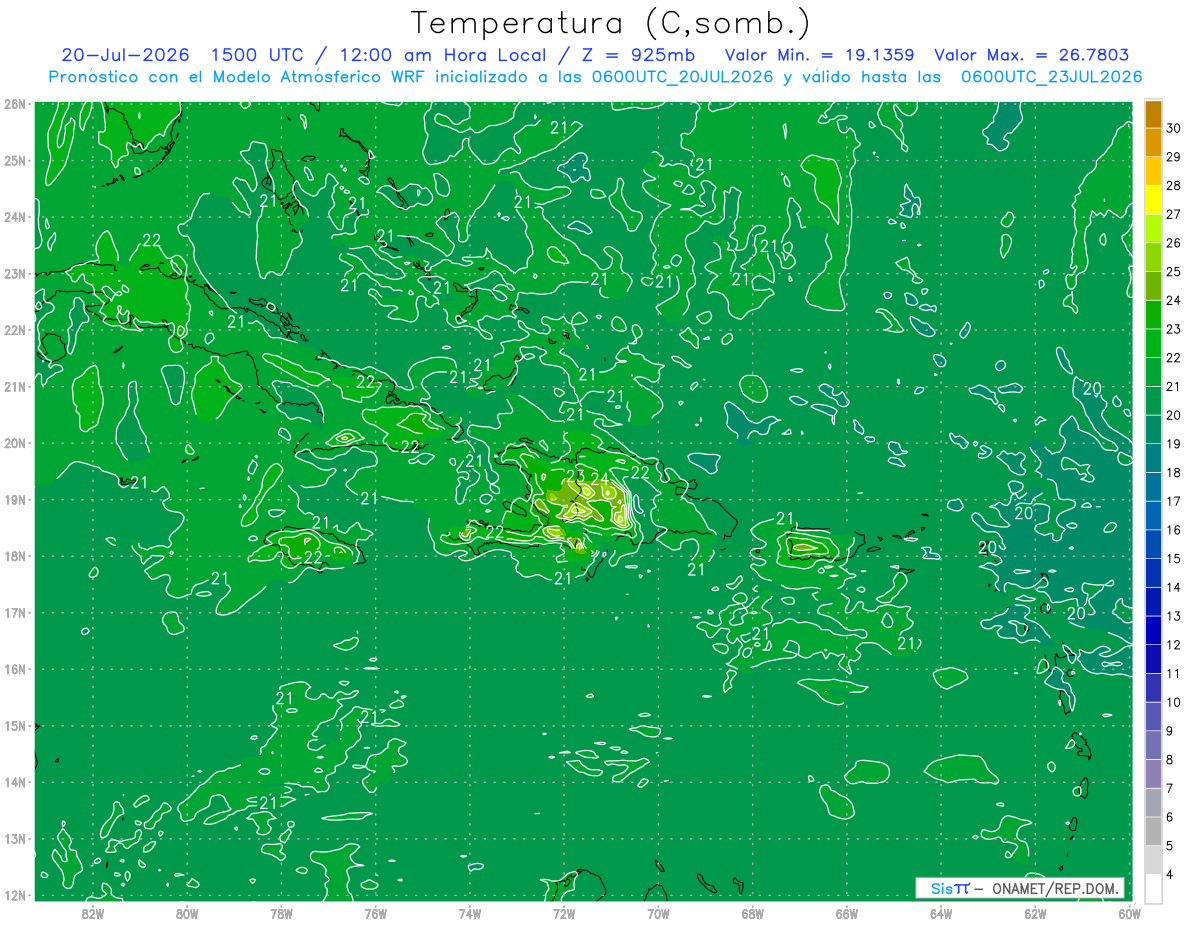Click the "78W" longitude axis label
This screenshot has width=1200, height=927.
click(281, 913)
